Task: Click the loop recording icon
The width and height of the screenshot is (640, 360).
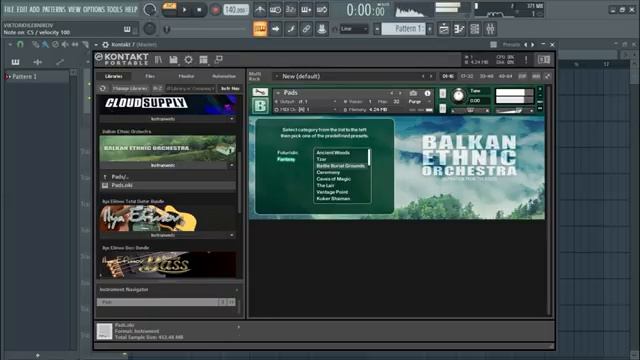Action: (322, 10)
